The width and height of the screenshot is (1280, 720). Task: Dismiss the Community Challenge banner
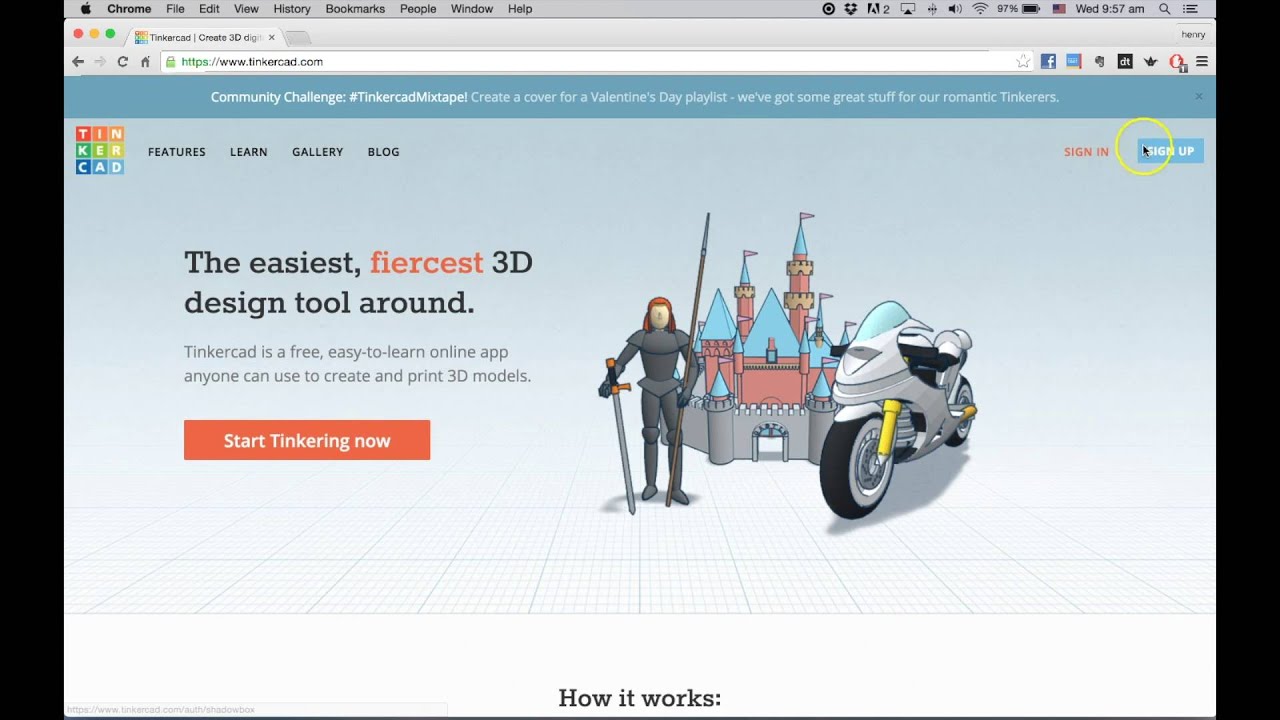tap(1199, 97)
